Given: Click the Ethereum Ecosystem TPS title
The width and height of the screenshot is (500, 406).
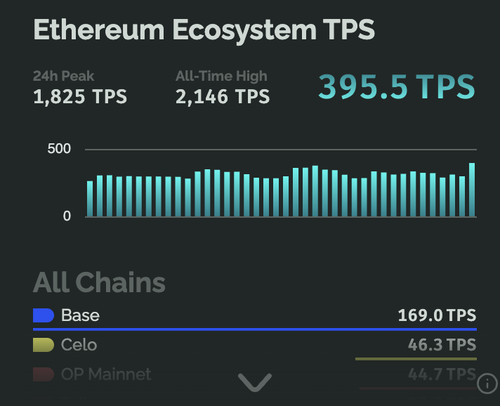Looking at the screenshot, I should coord(204,31).
